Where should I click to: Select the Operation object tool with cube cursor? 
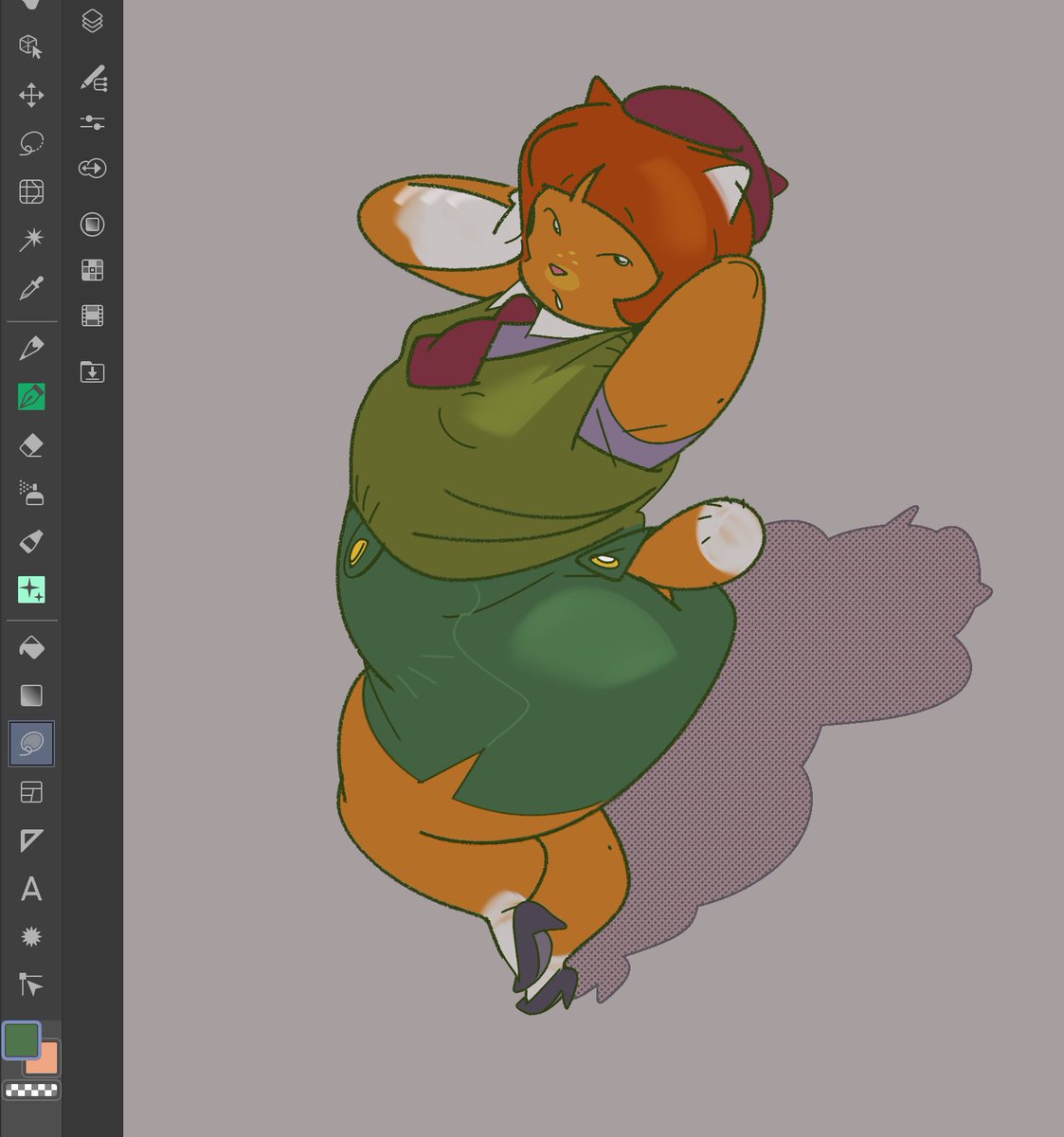(31, 46)
